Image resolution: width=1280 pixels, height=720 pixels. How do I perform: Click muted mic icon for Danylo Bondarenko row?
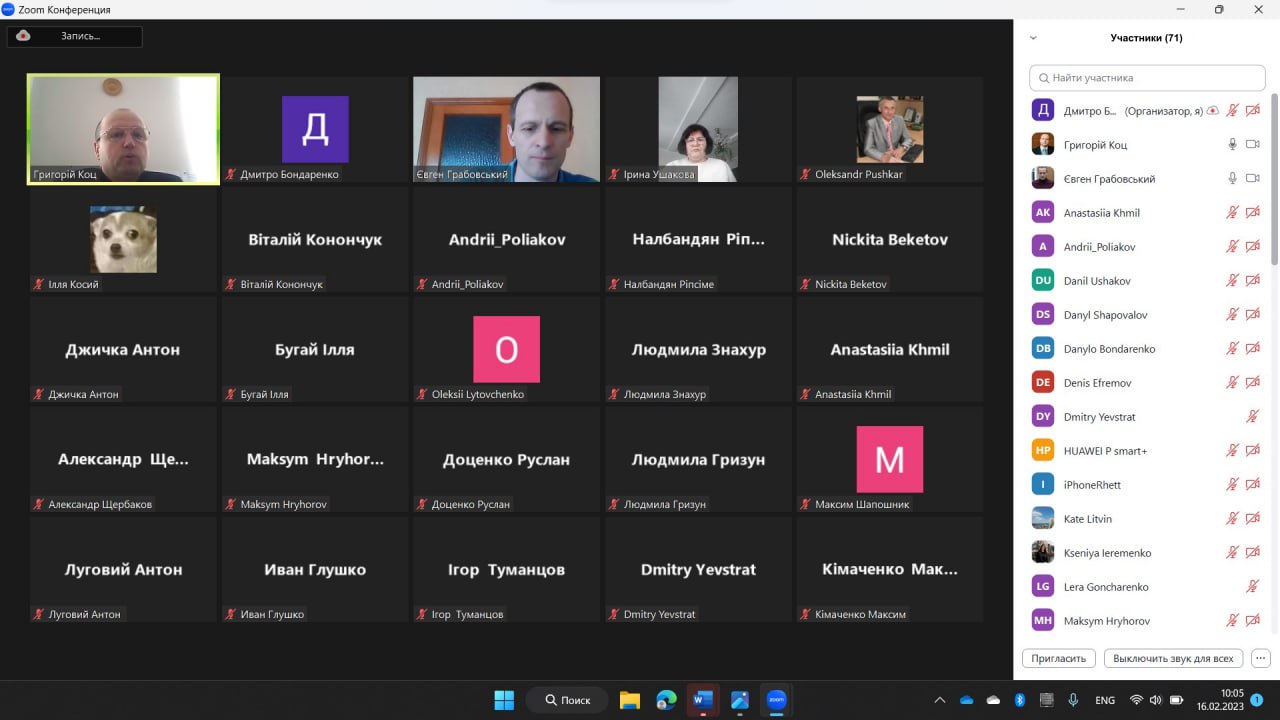coord(1233,349)
